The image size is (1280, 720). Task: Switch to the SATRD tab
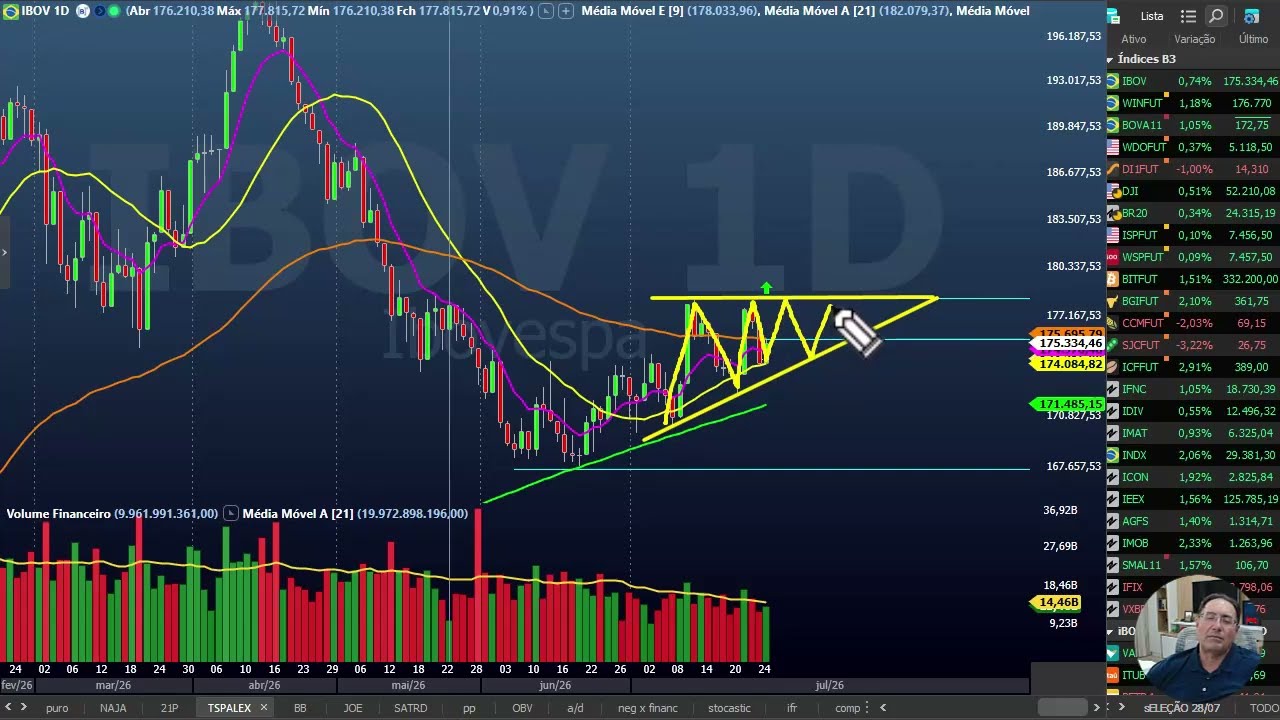click(411, 708)
